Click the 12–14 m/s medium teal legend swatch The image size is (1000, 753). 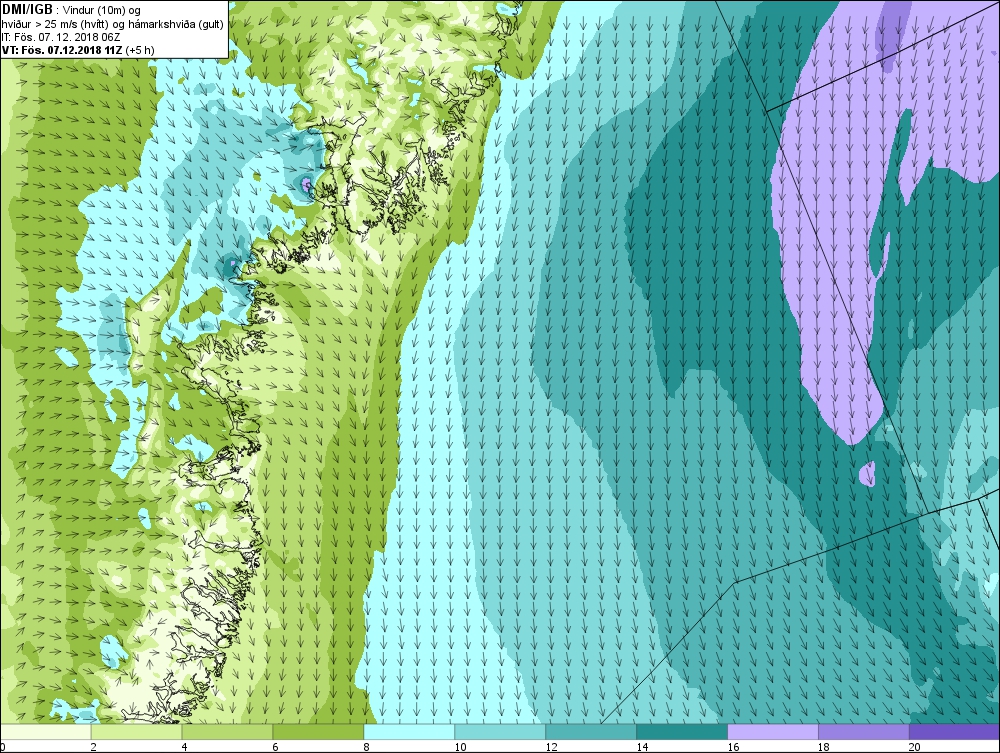(591, 732)
